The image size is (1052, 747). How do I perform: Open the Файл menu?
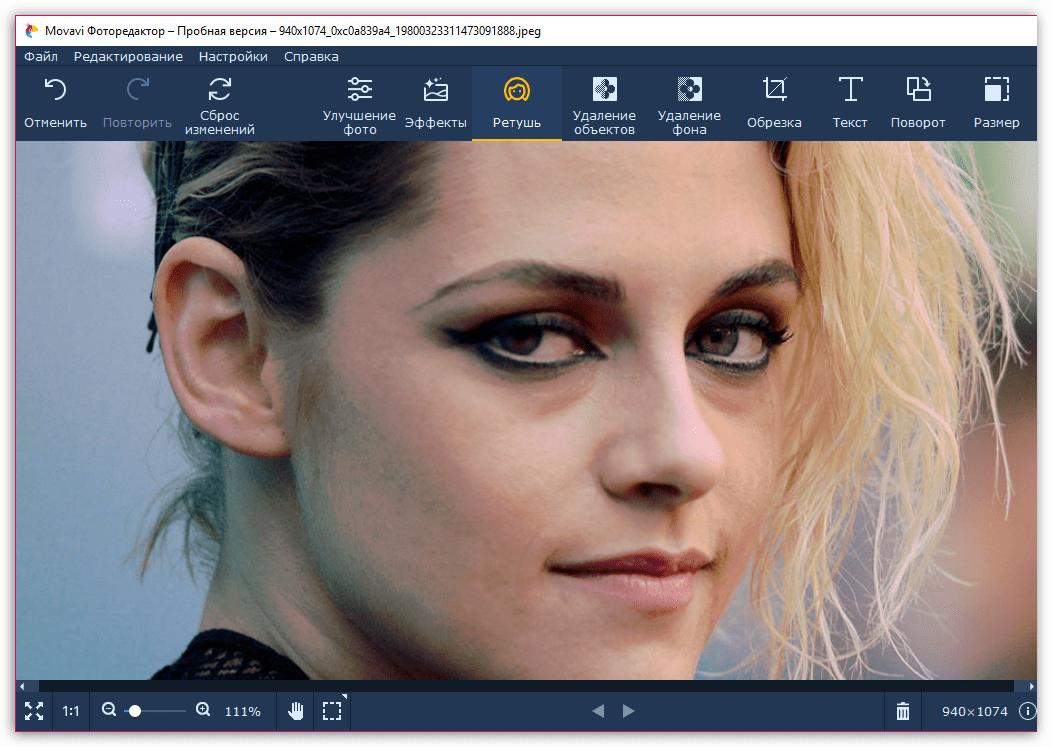41,57
